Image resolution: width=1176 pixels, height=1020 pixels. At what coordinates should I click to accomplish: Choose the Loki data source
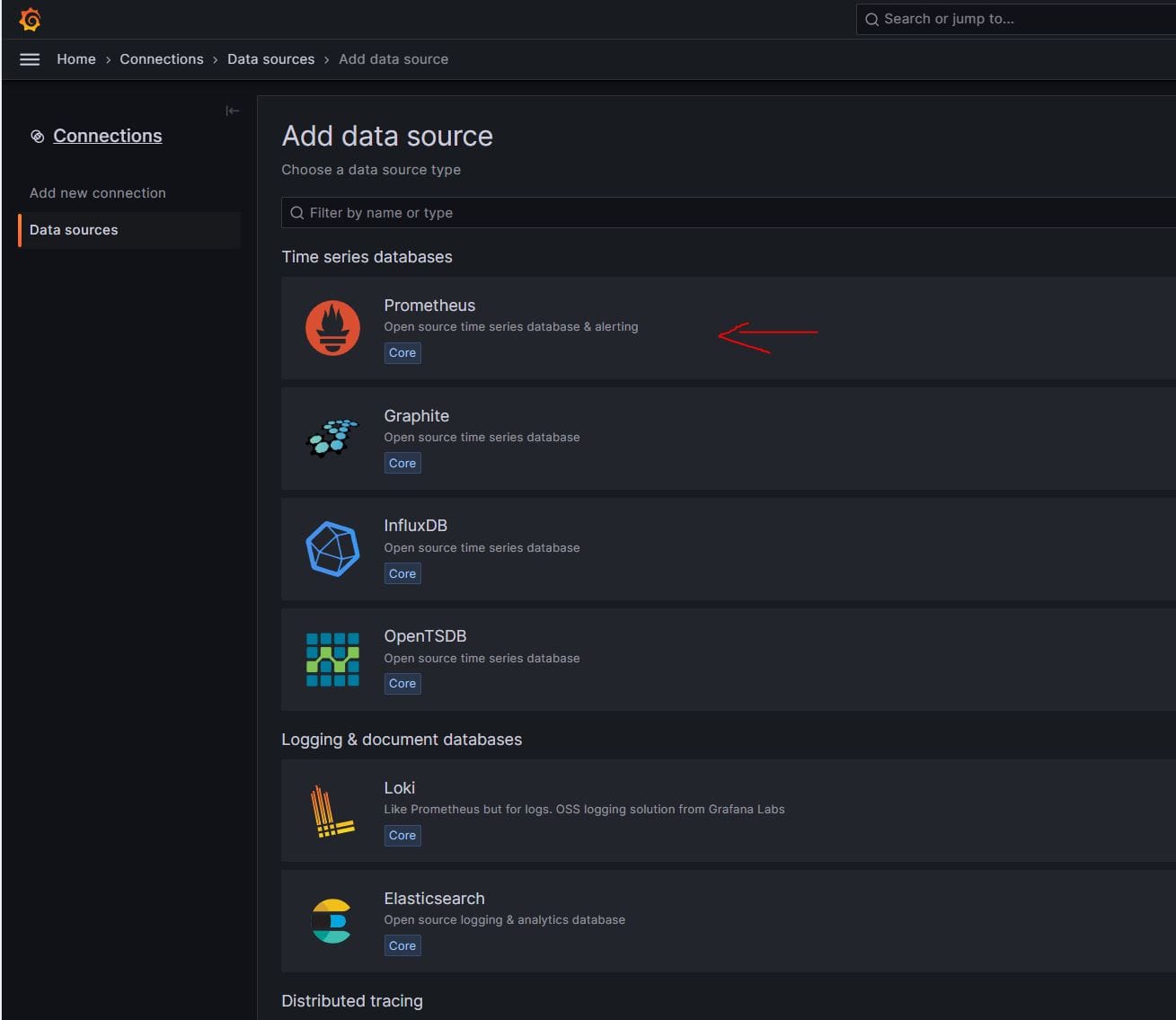point(729,811)
